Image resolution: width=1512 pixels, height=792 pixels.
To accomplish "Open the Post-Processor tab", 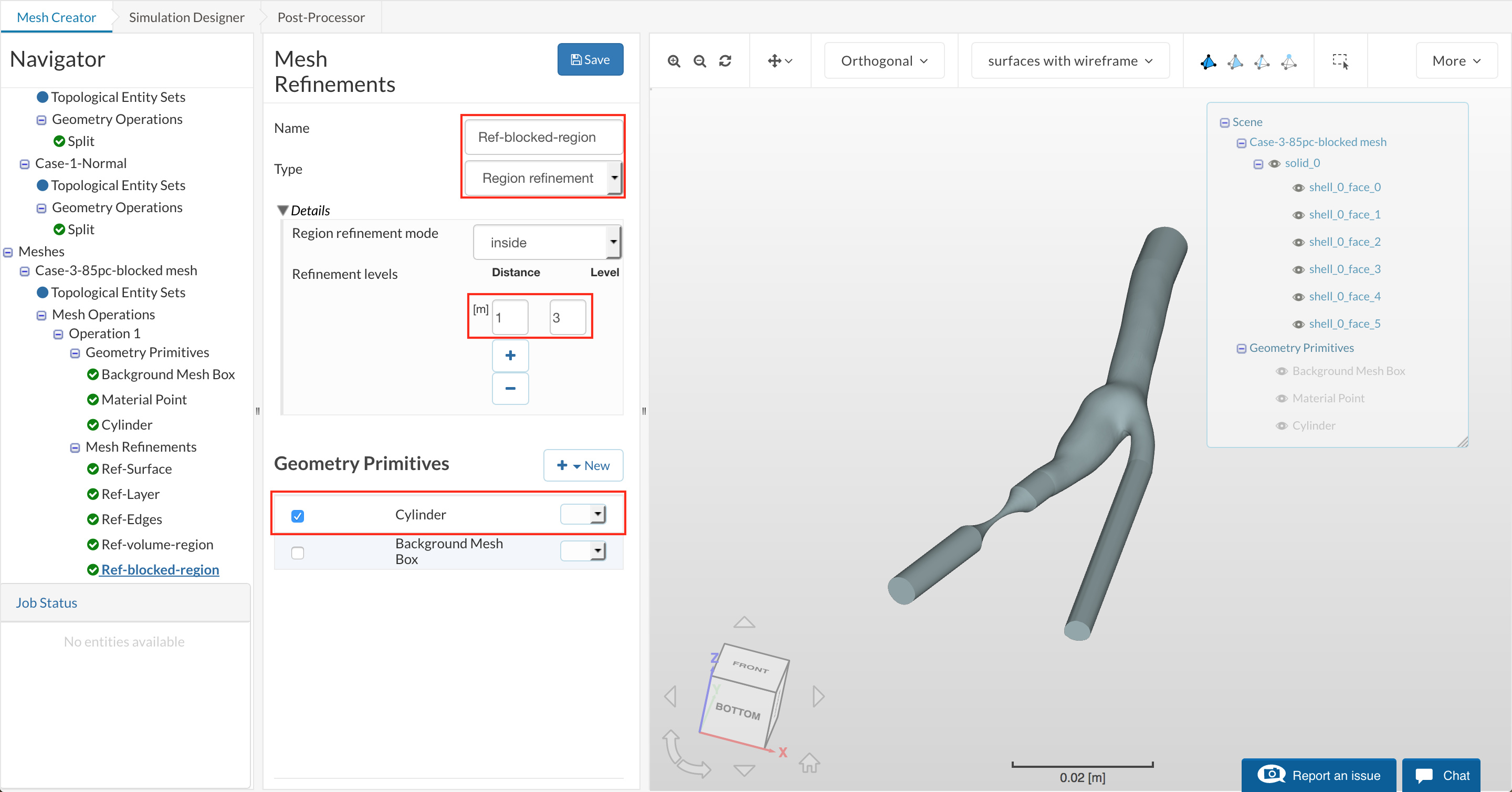I will pyautogui.click(x=320, y=17).
